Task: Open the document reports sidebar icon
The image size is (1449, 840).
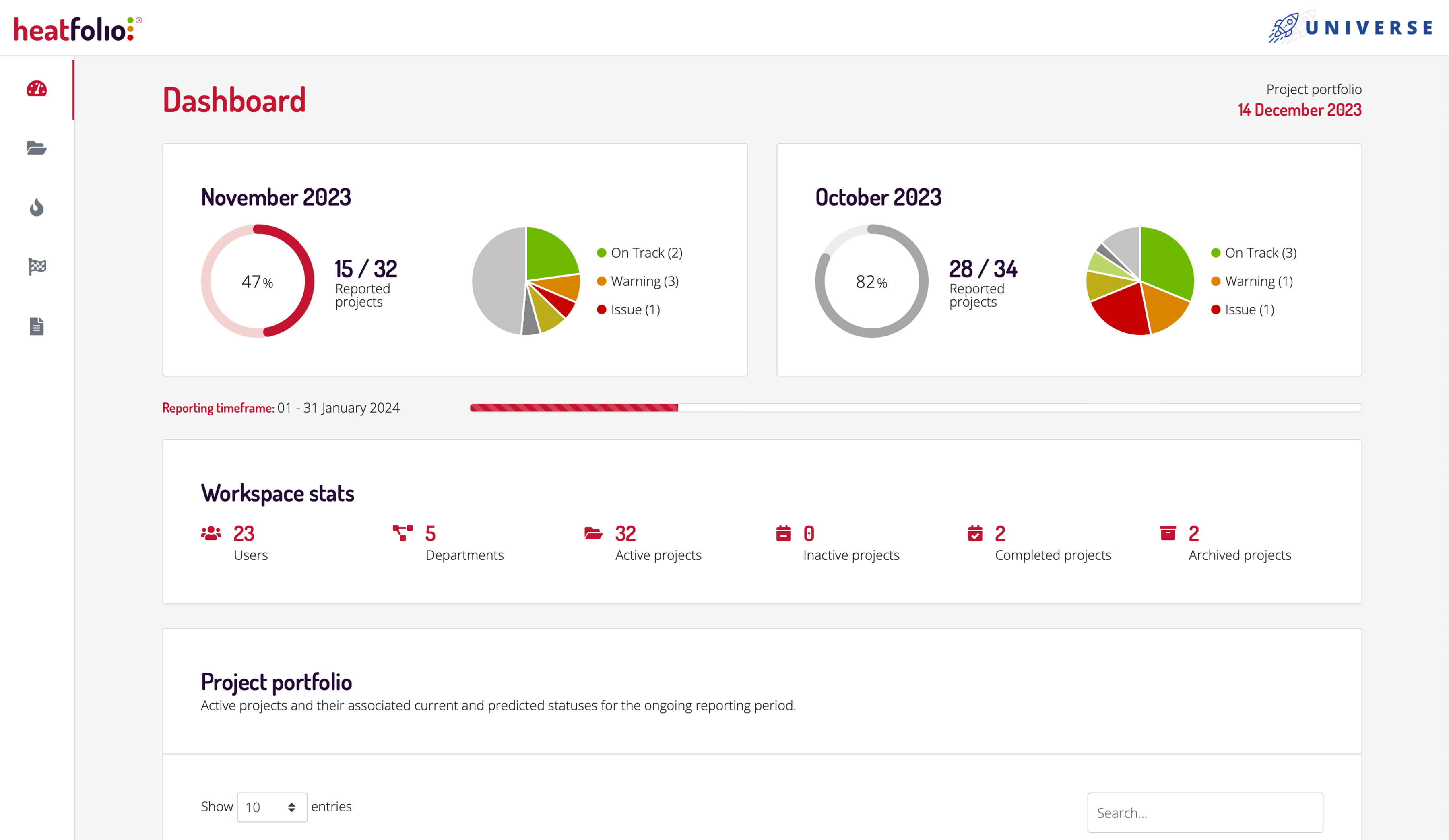Action: [x=37, y=326]
